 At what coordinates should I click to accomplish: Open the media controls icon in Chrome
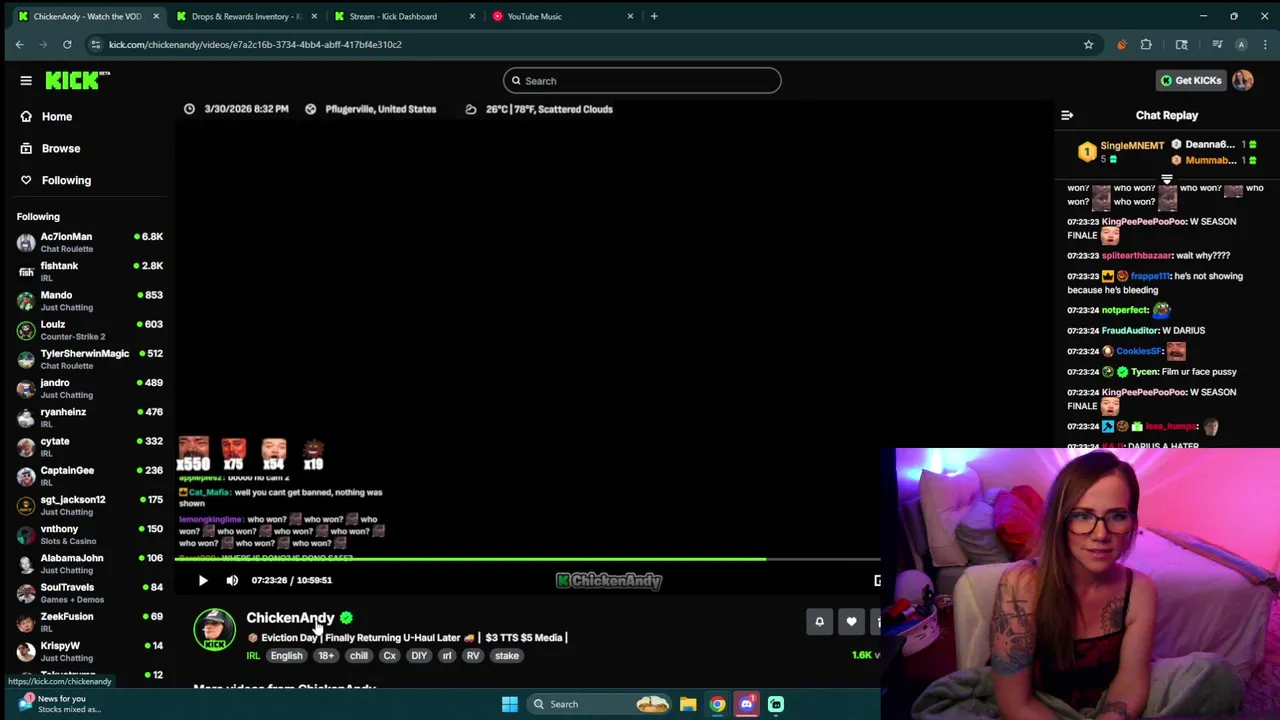click(x=1217, y=44)
